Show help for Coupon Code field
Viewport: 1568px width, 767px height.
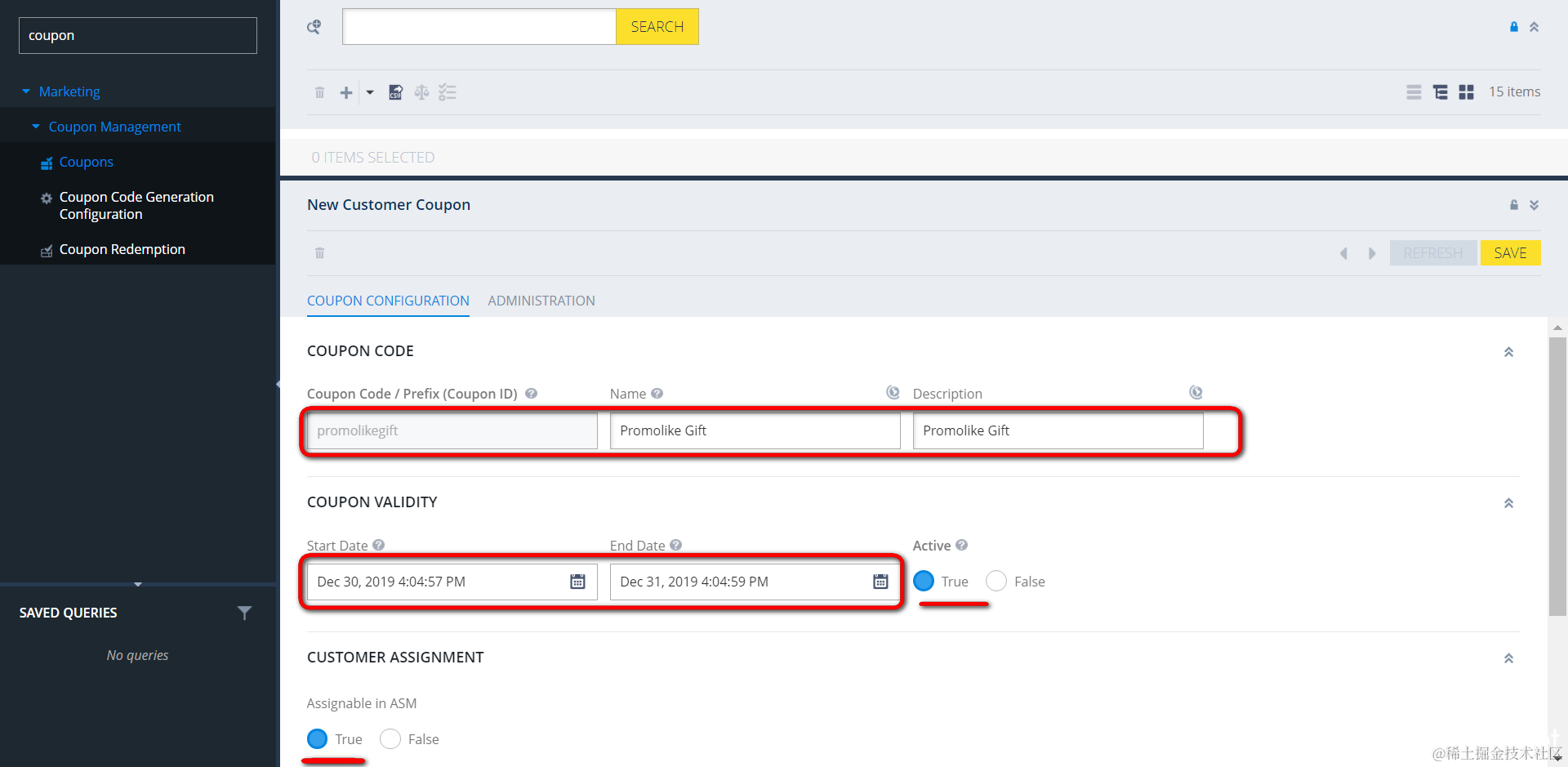[531, 394]
